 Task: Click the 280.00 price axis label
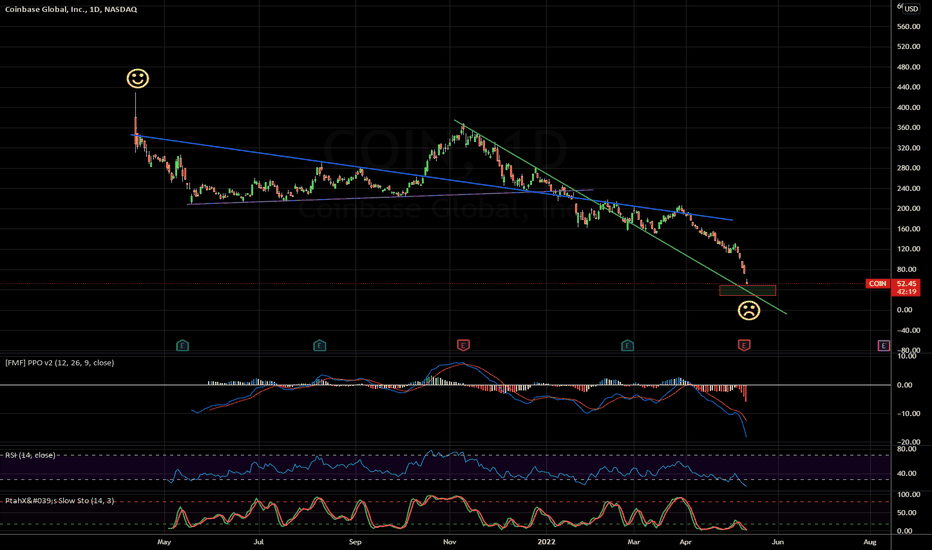(908, 168)
